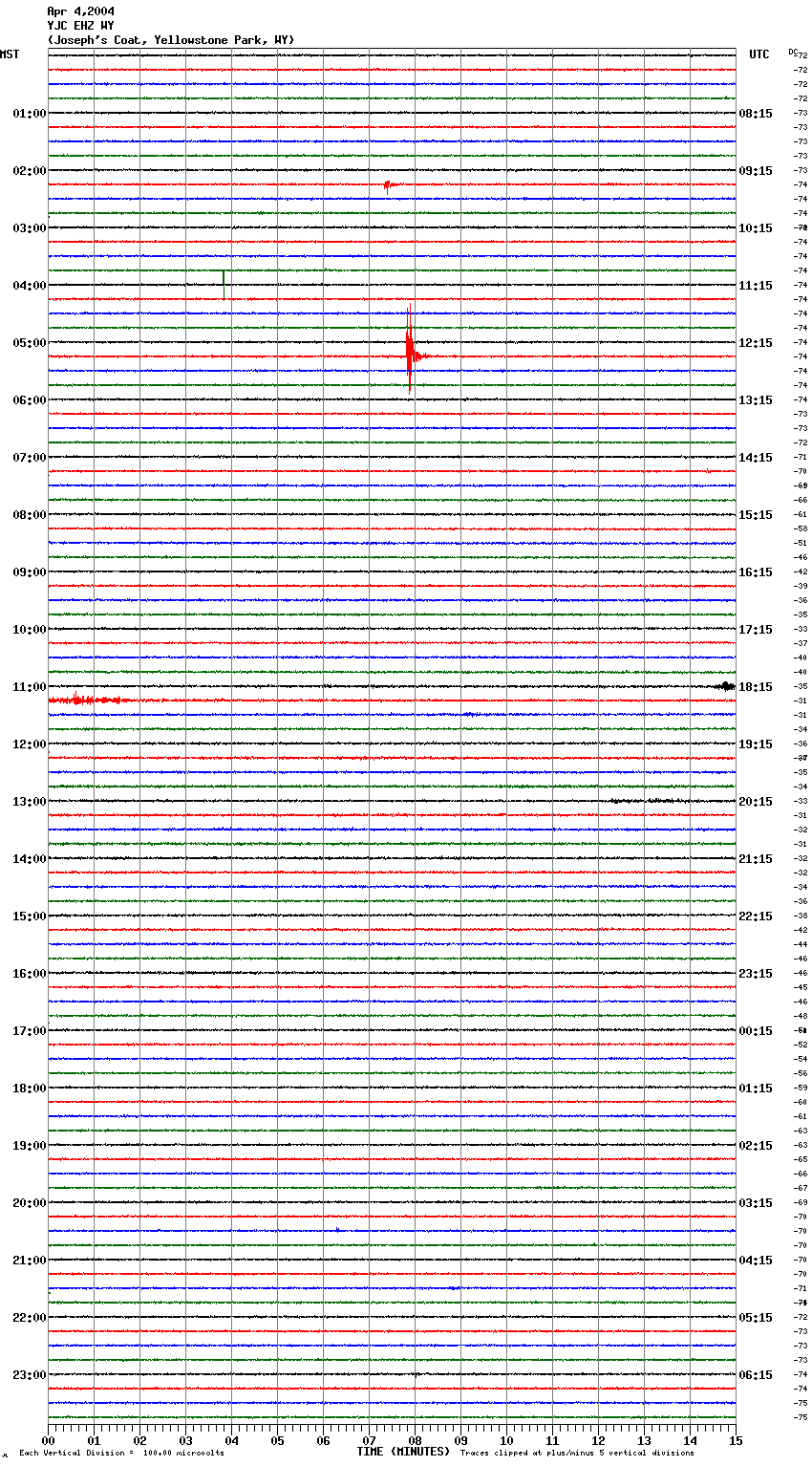
Task: Select the 06:00 MST time label
Action: tap(30, 400)
